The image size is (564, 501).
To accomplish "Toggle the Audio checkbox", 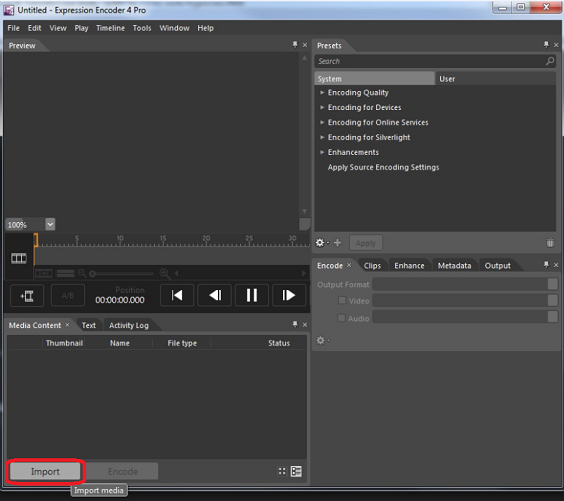I will 342,318.
